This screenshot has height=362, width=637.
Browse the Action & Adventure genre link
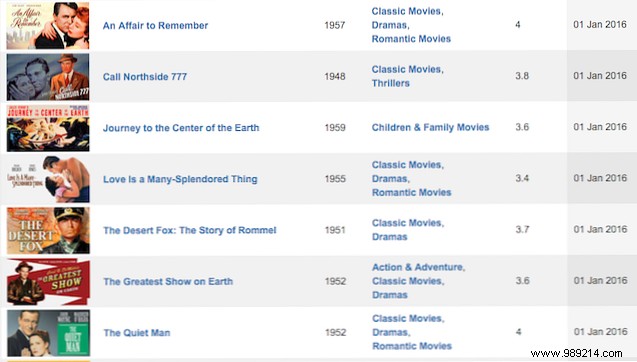pyautogui.click(x=419, y=267)
